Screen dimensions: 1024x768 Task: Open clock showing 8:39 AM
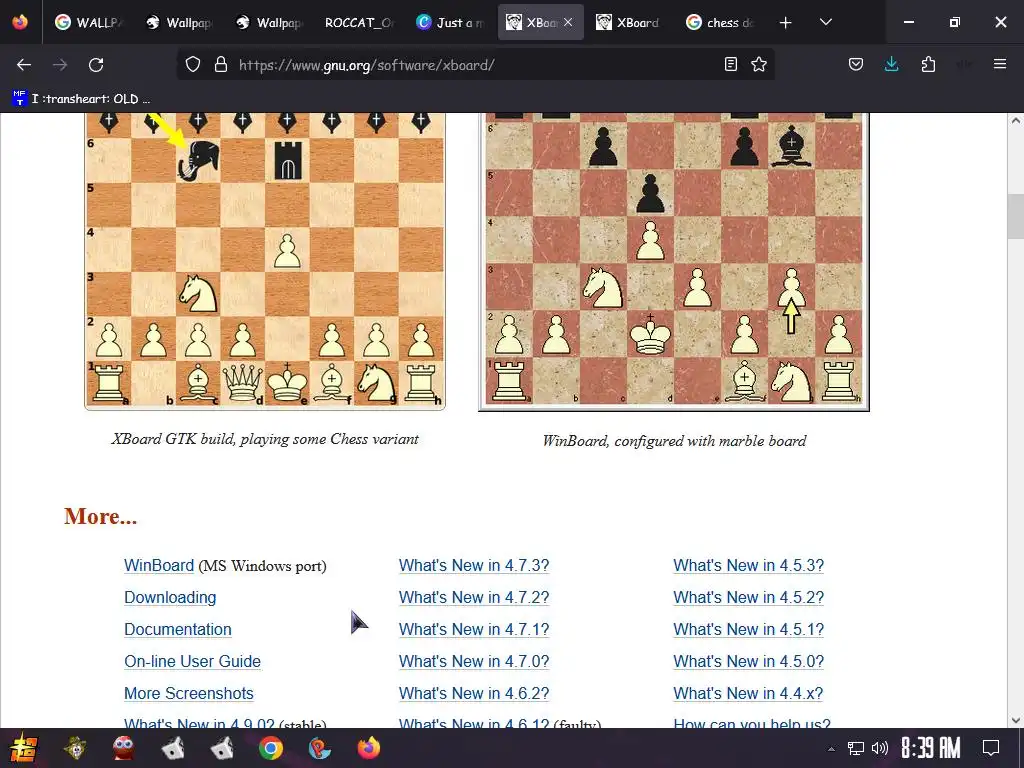point(931,748)
